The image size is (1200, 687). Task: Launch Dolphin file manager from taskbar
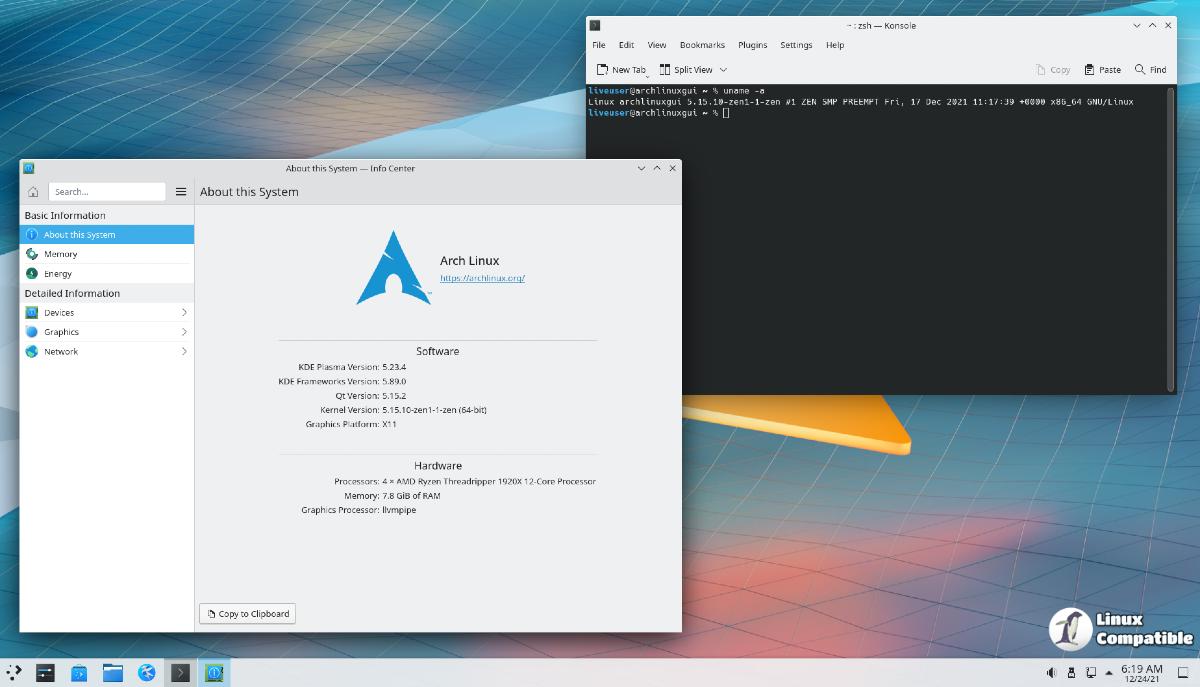112,673
